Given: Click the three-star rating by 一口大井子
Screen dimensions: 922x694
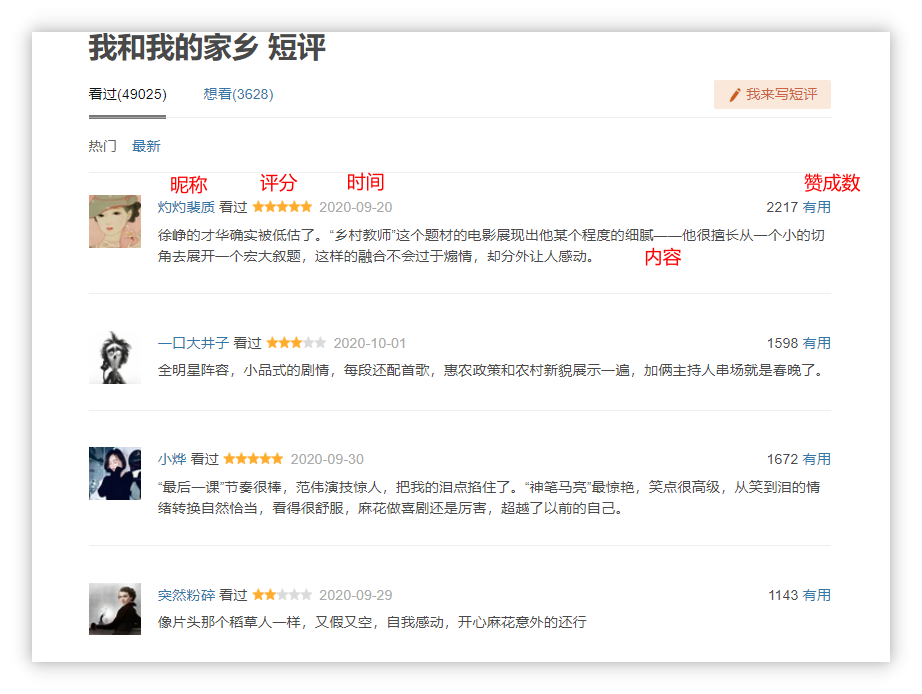Looking at the screenshot, I should [x=296, y=343].
